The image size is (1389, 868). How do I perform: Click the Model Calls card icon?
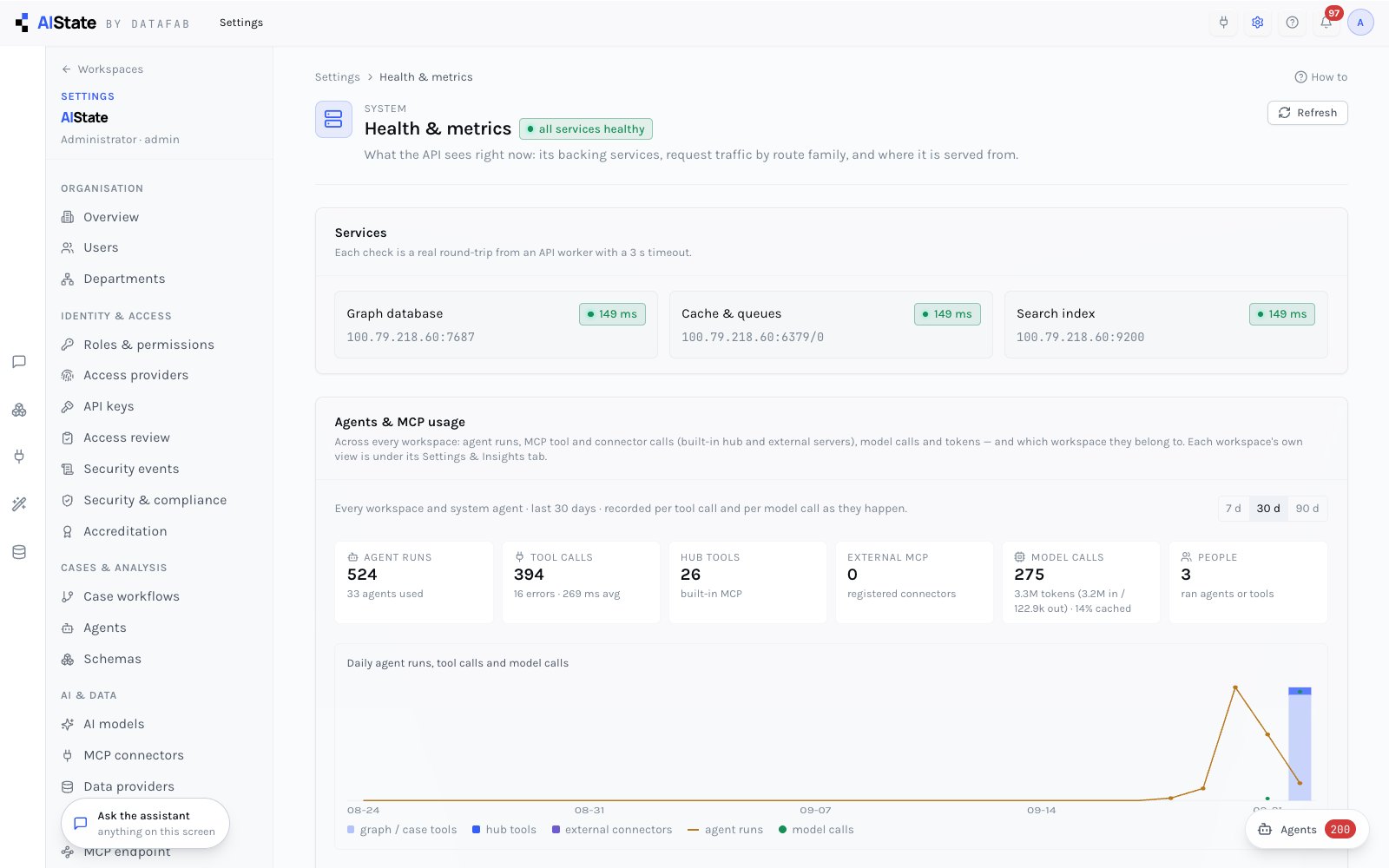tap(1019, 557)
